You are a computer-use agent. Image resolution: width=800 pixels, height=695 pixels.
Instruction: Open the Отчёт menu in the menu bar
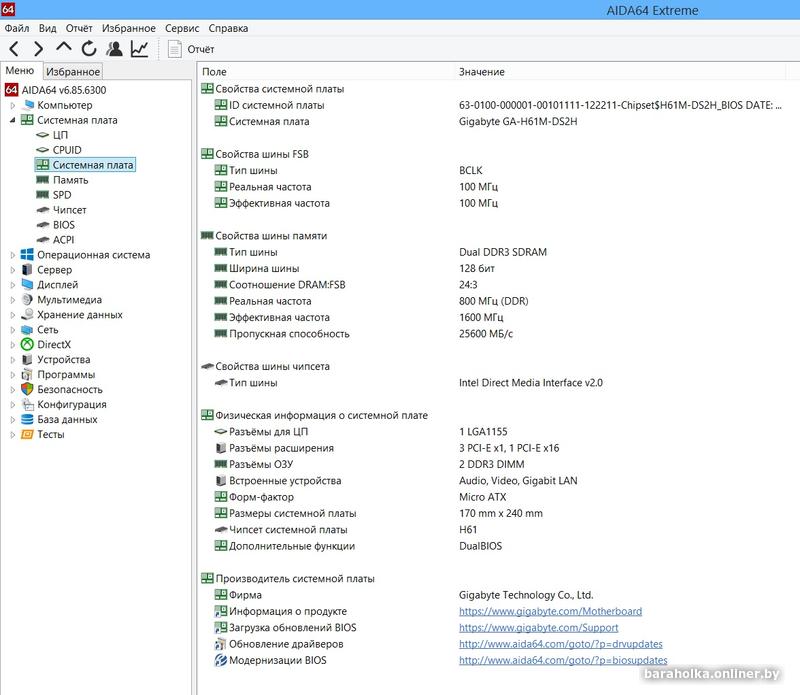pyautogui.click(x=79, y=28)
